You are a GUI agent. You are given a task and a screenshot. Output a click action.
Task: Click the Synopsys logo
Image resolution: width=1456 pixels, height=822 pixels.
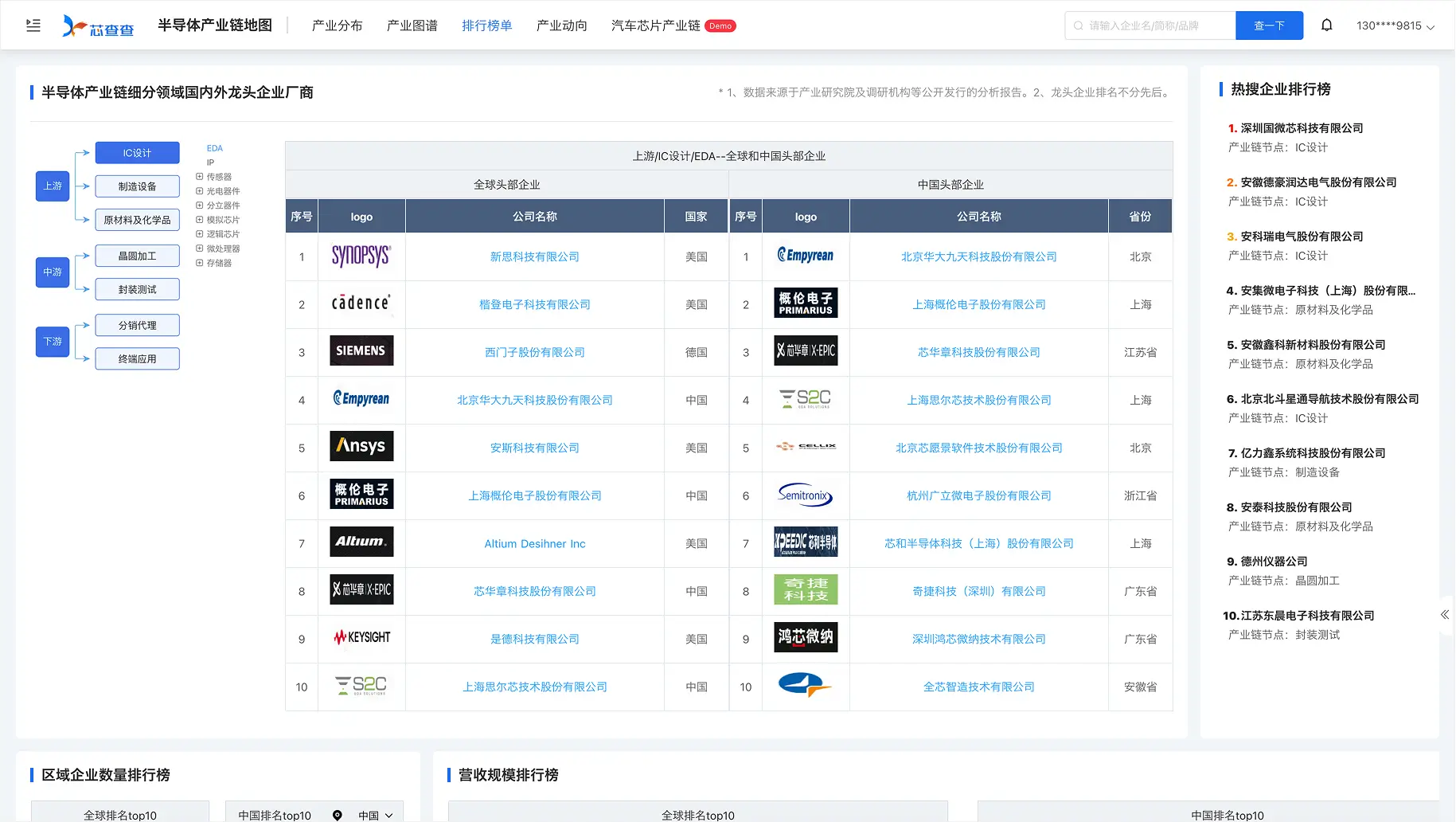coord(361,256)
